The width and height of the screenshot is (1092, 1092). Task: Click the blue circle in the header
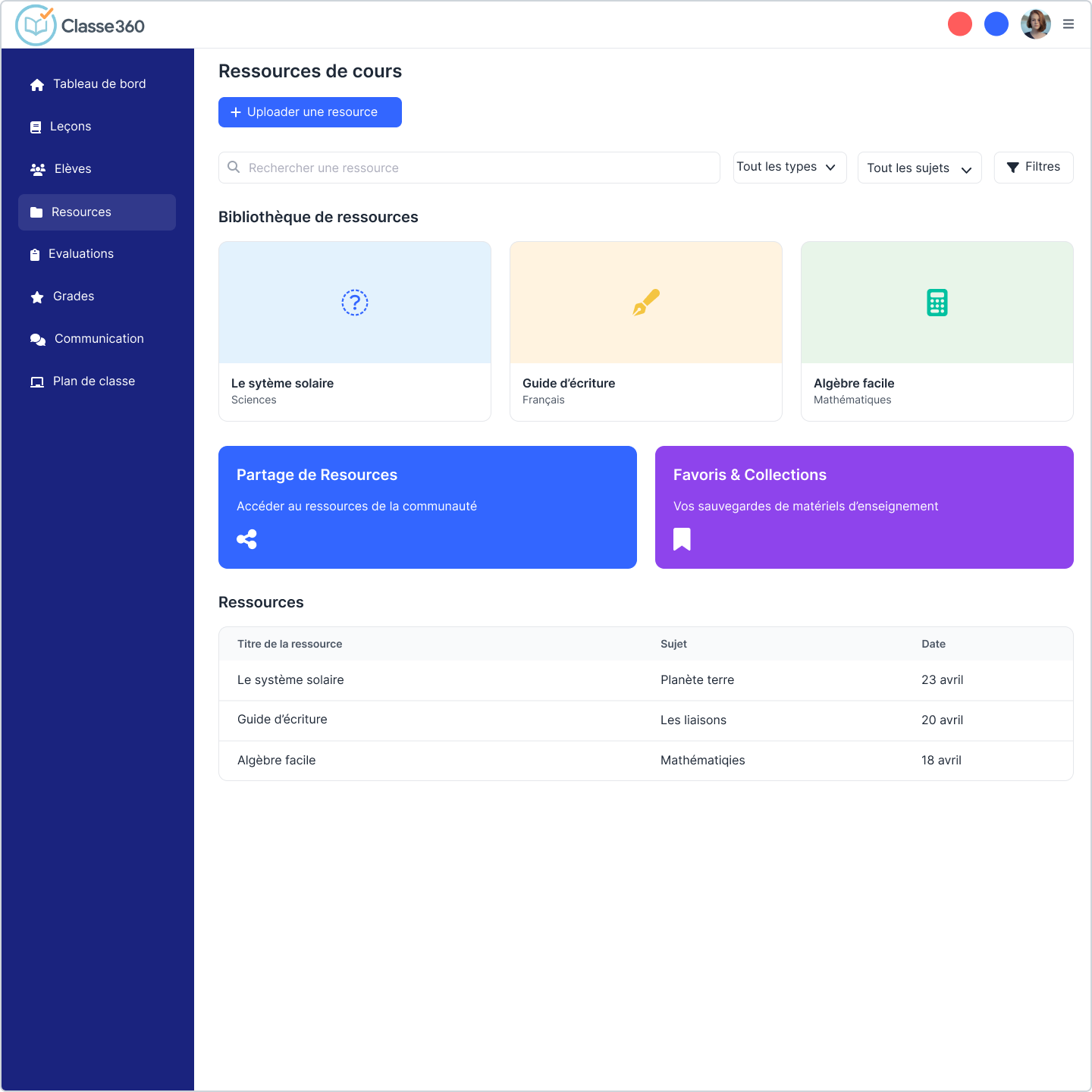point(996,24)
